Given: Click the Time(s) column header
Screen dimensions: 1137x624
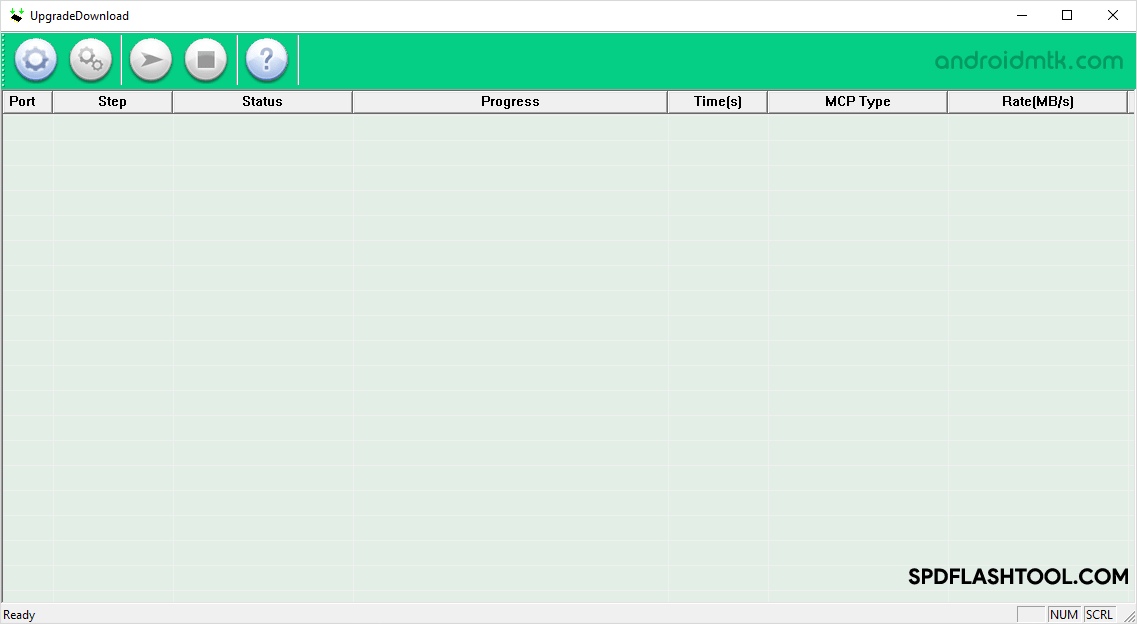Looking at the screenshot, I should pos(717,101).
